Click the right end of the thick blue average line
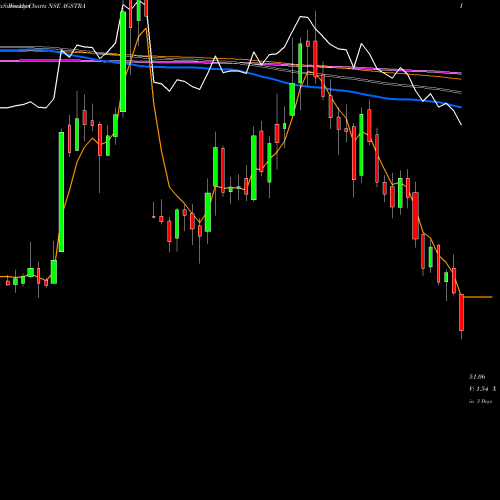The width and height of the screenshot is (500, 500). [x=460, y=107]
